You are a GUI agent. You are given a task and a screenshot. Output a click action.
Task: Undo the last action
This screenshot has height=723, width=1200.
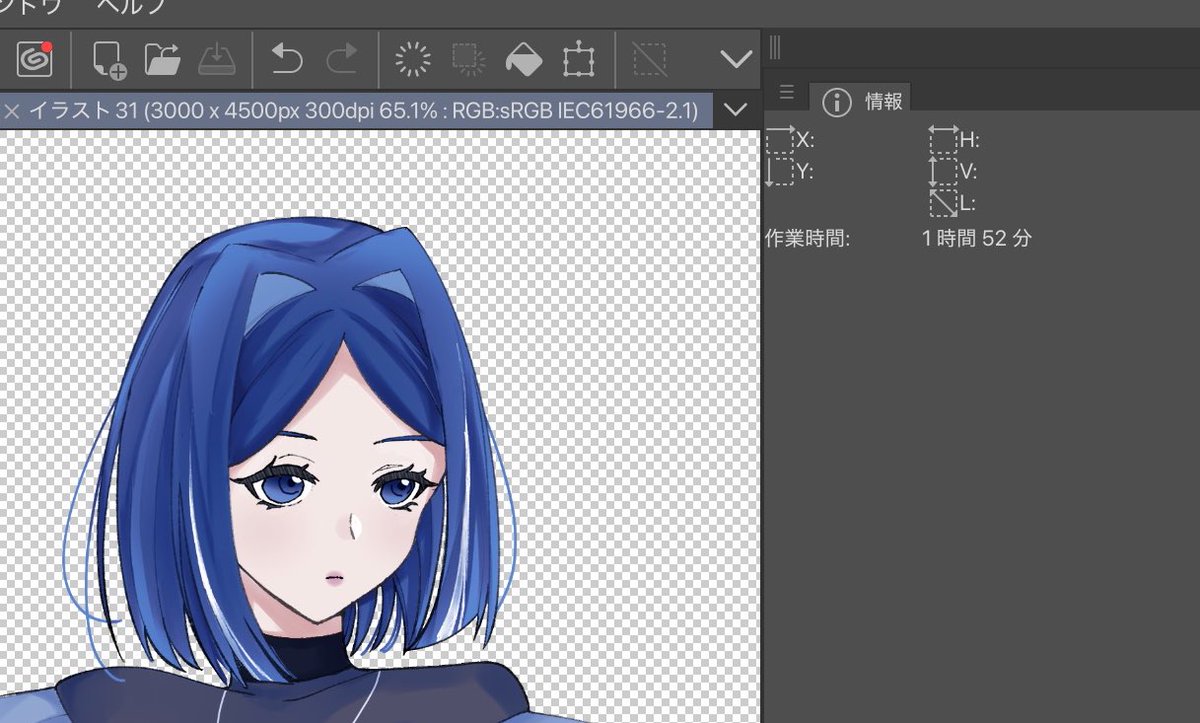[288, 58]
